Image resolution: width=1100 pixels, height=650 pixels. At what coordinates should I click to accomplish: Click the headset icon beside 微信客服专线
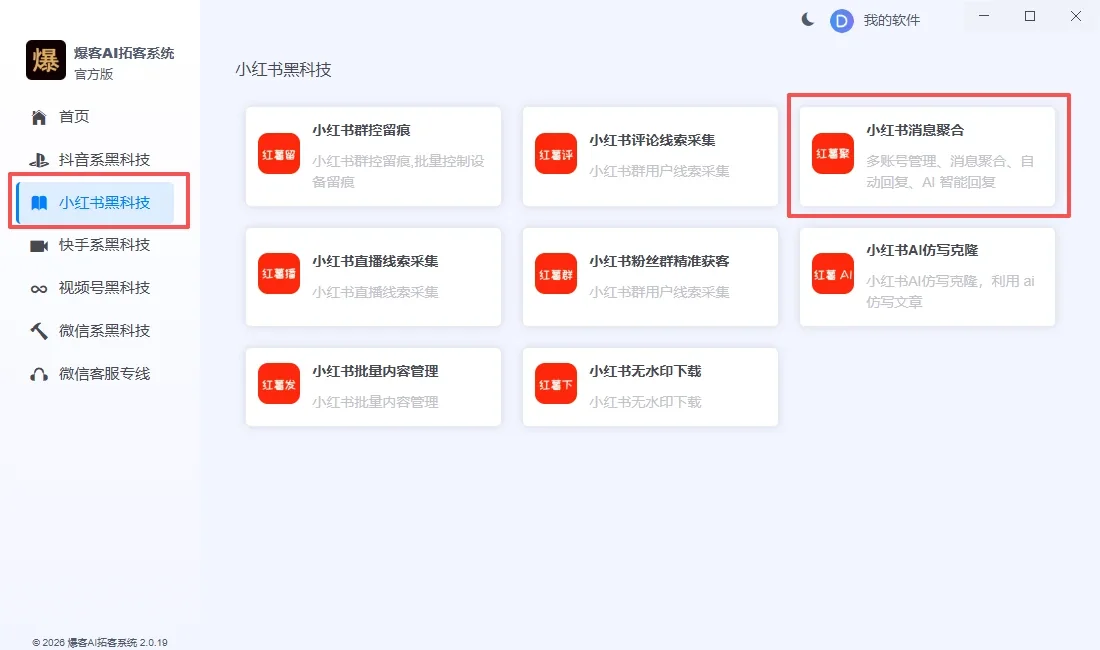tap(39, 374)
